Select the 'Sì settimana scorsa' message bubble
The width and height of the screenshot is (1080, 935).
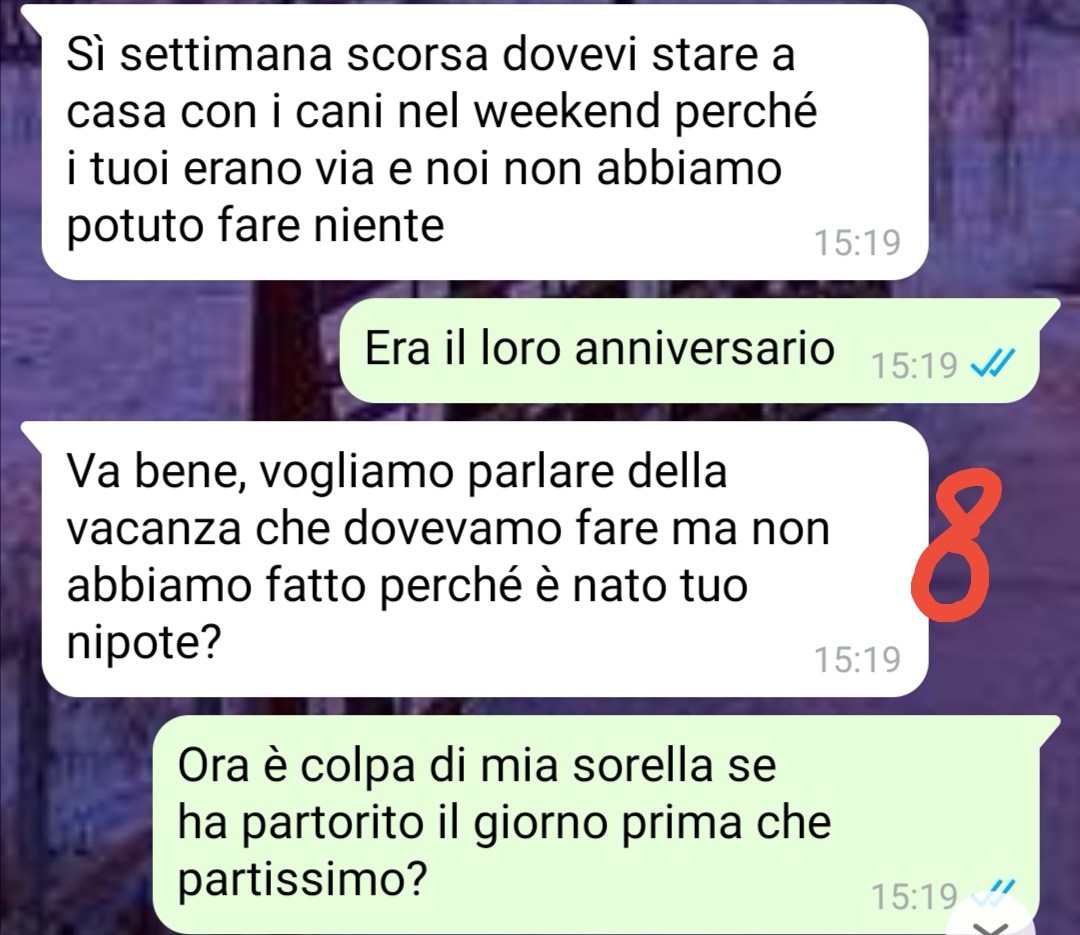click(x=484, y=142)
